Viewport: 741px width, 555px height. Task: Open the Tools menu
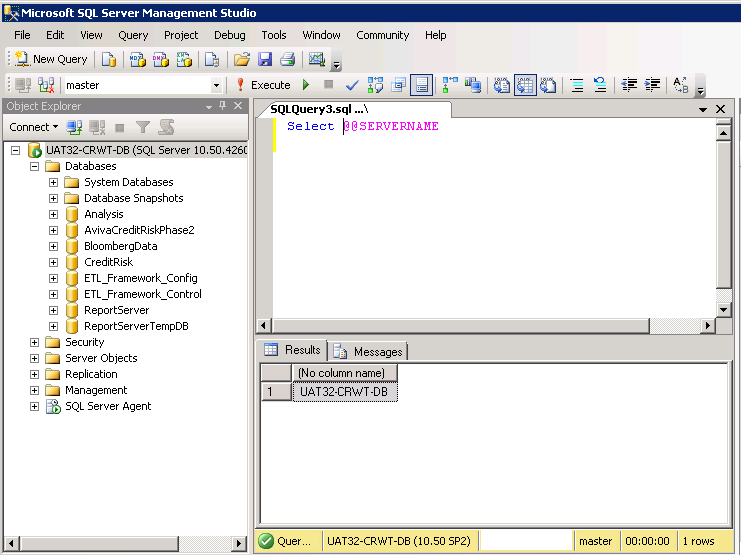click(x=274, y=35)
